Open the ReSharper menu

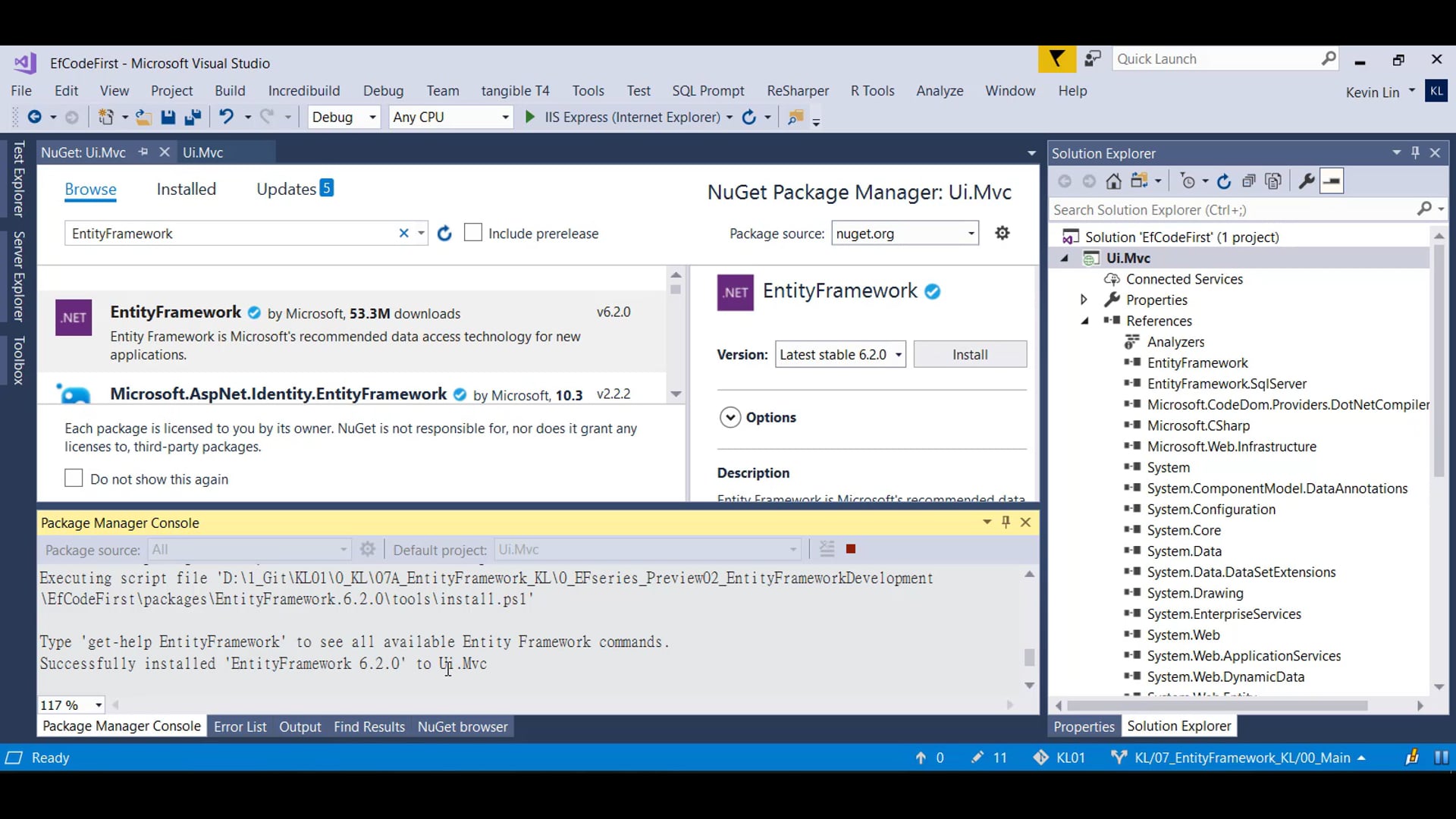click(x=798, y=90)
